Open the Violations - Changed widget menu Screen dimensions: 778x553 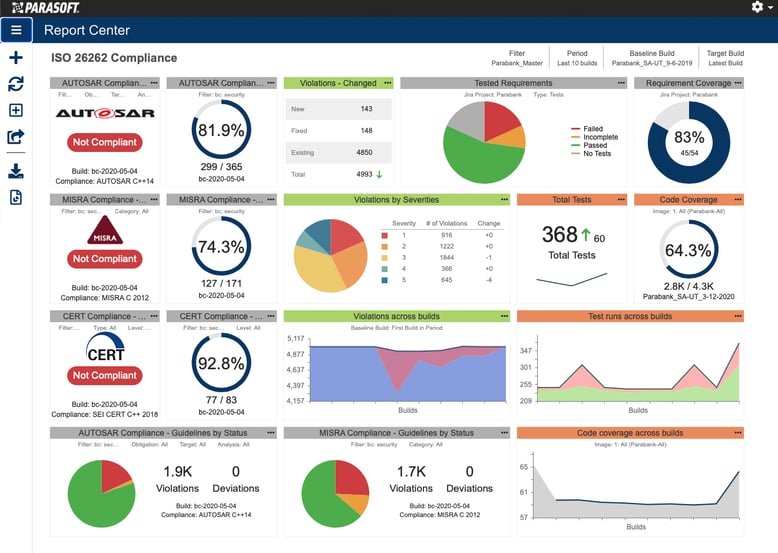point(388,83)
